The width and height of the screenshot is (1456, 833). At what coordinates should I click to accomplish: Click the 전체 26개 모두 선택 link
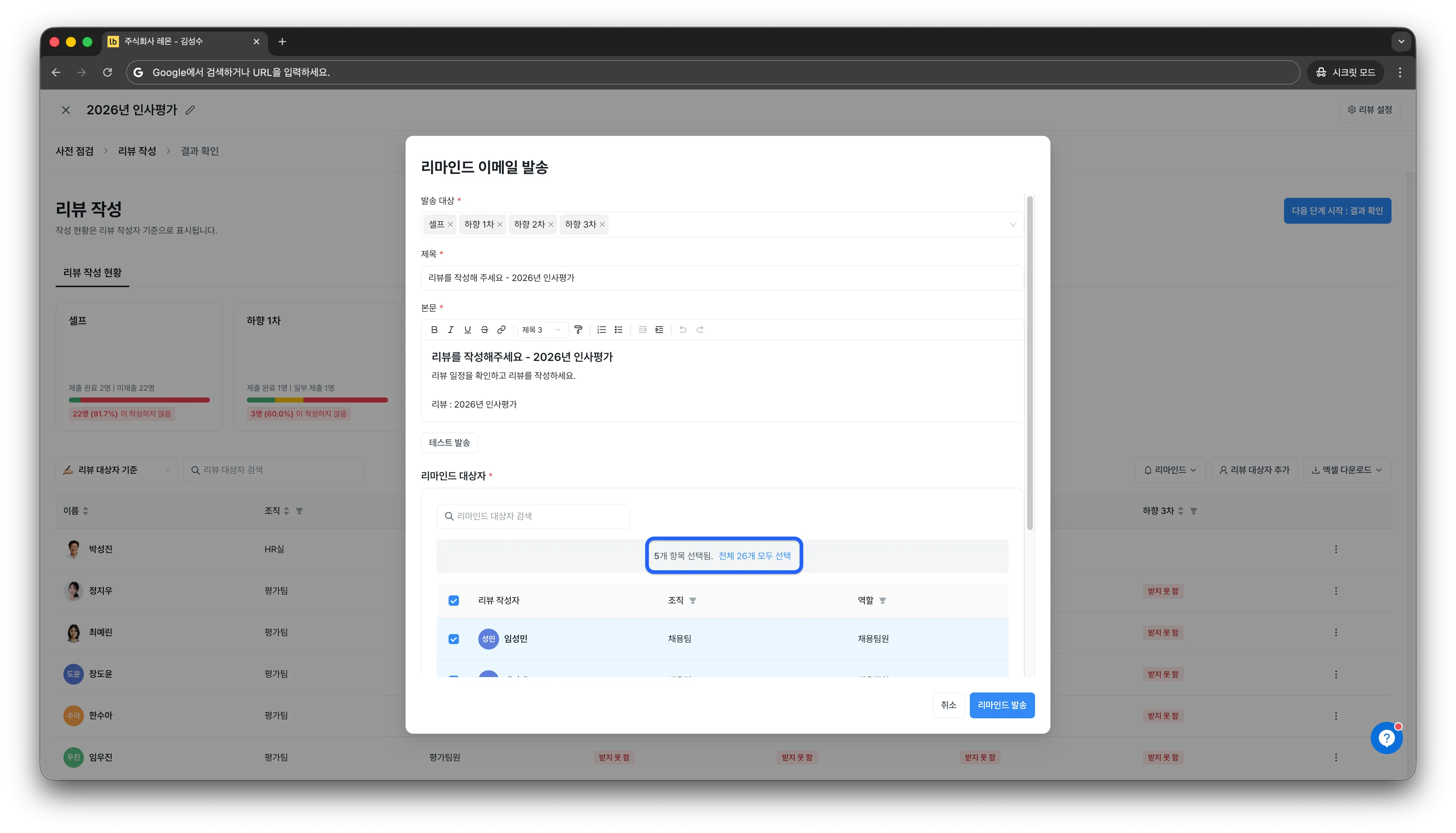pyautogui.click(x=754, y=556)
